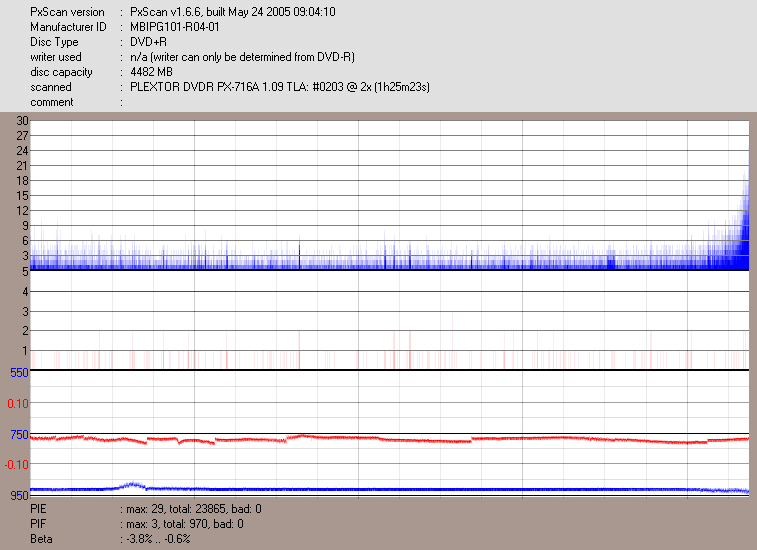Screen dimensions: 757x550
Task: Click the blue axis label 750
Action: click(19, 435)
